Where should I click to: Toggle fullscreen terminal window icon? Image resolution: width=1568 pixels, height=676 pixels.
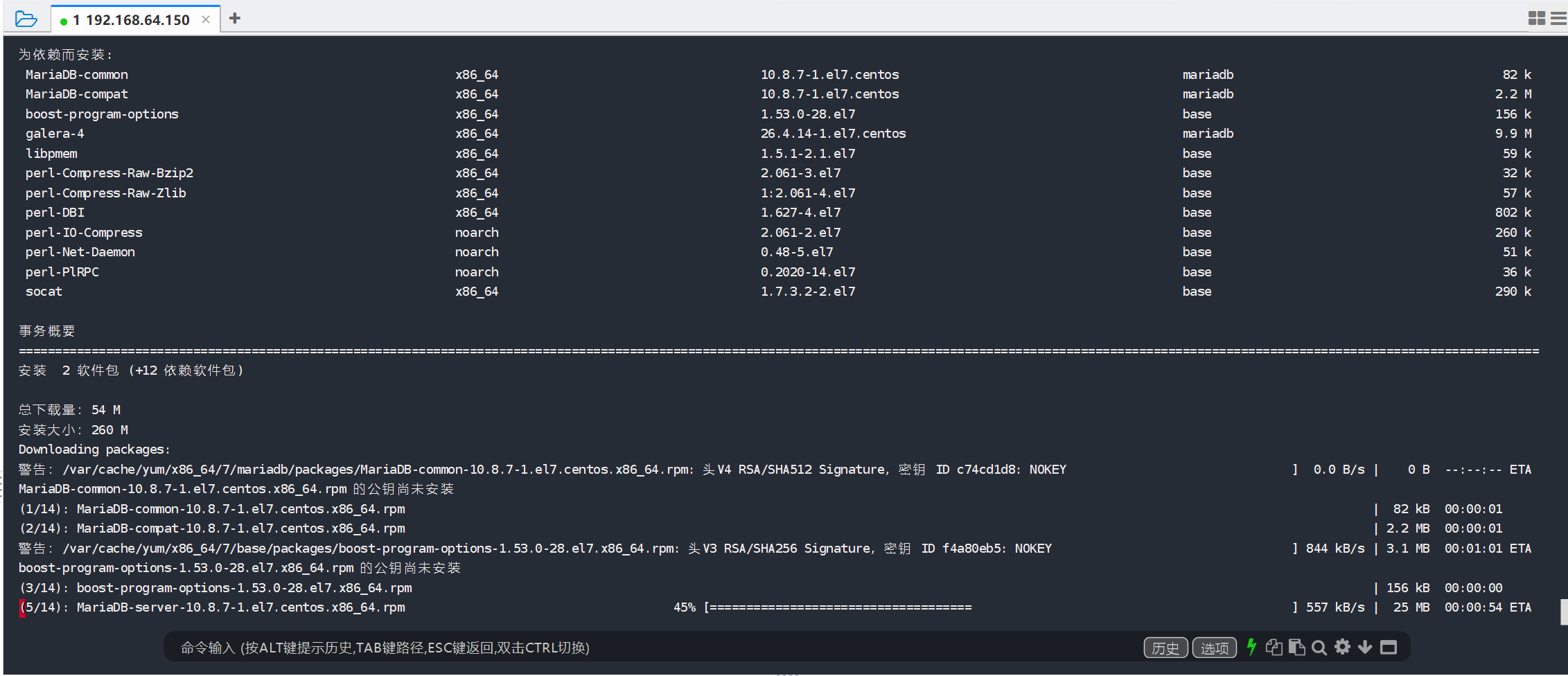(1389, 647)
